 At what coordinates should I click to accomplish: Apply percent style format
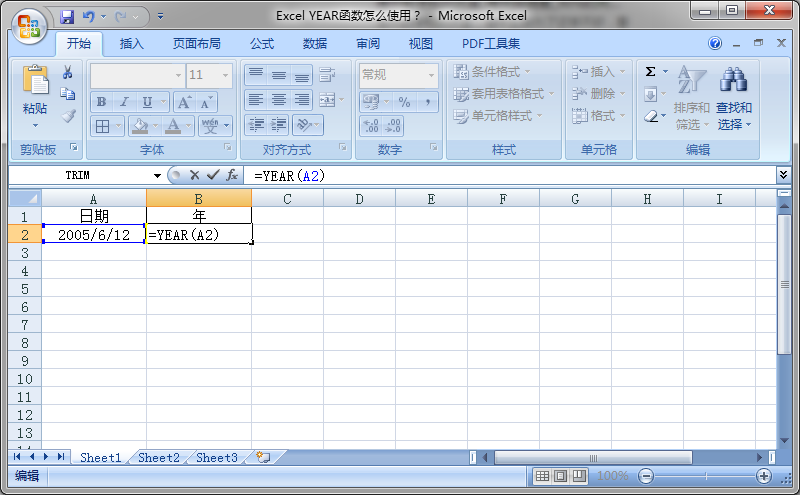point(405,102)
